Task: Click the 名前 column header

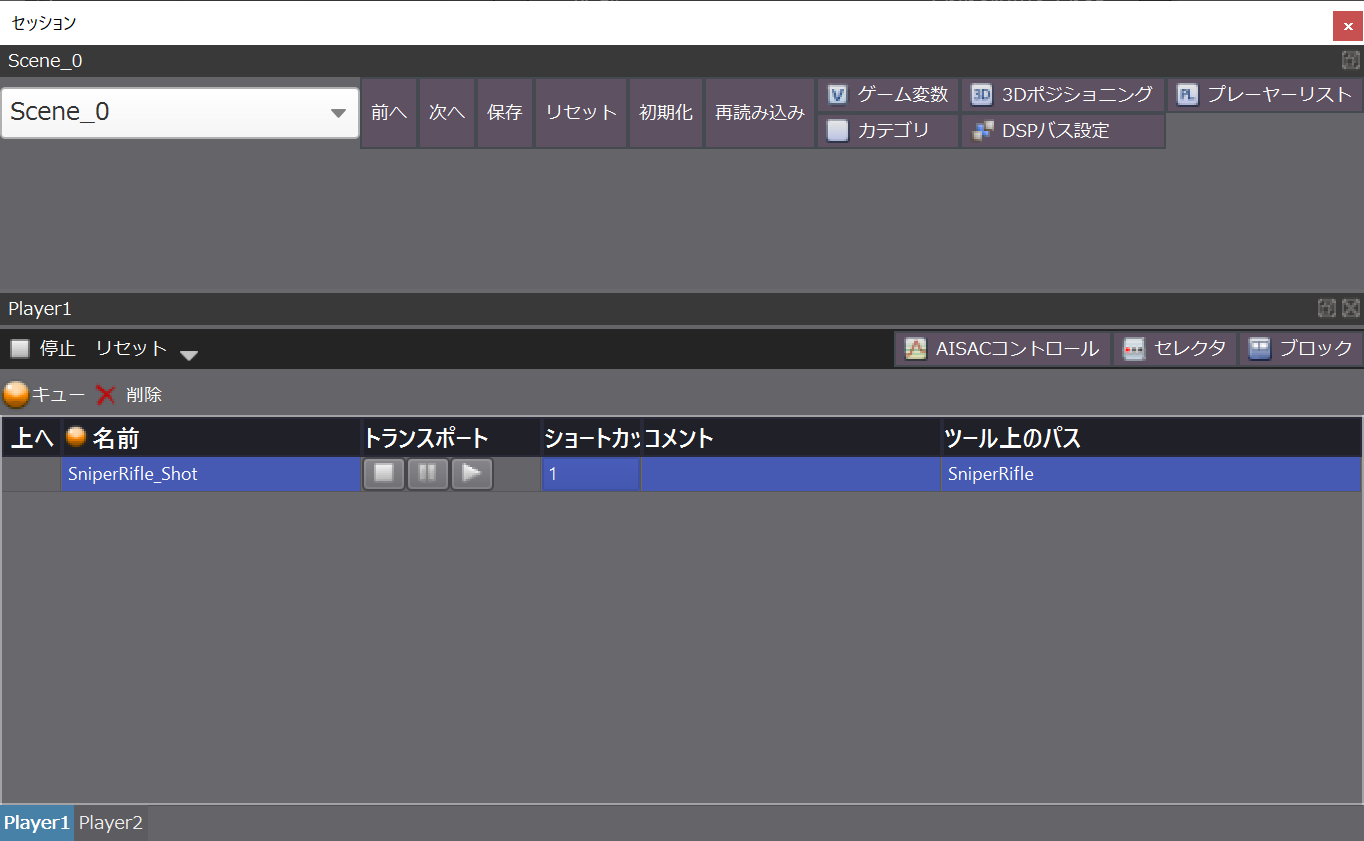Action: point(211,438)
